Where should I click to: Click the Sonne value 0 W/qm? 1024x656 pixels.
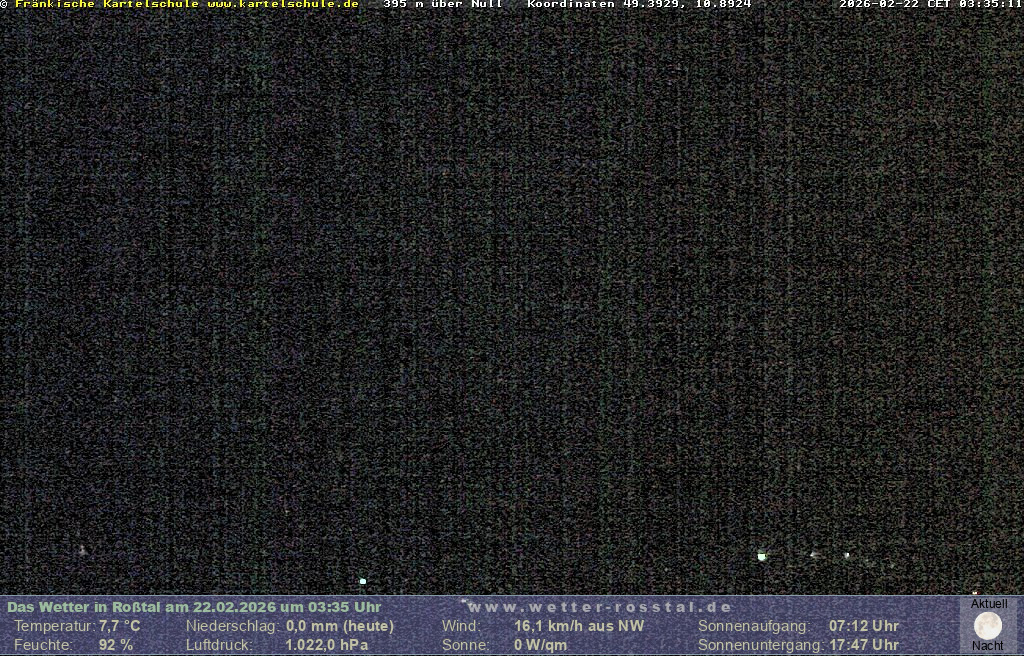pyautogui.click(x=540, y=645)
